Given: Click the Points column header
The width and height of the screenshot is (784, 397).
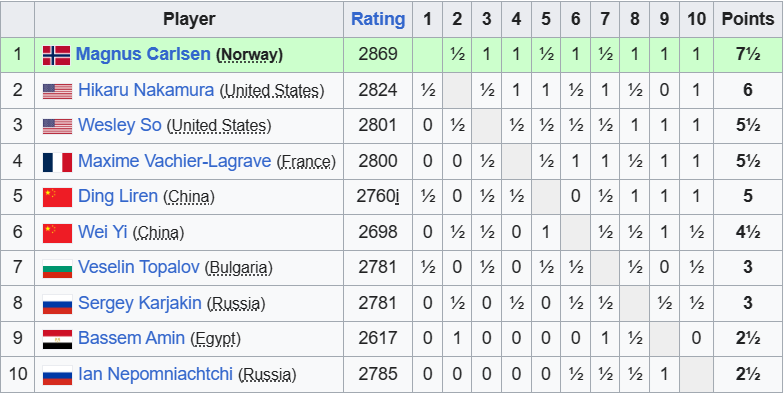Looking at the screenshot, I should (748, 19).
